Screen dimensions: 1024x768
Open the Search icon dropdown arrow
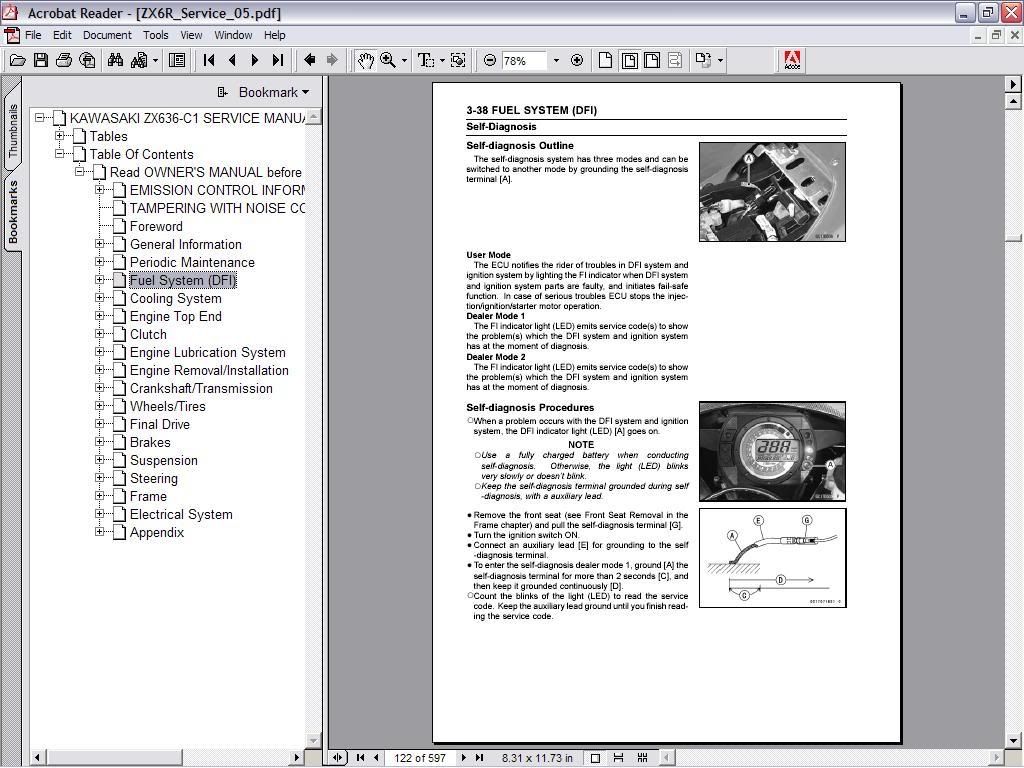155,61
